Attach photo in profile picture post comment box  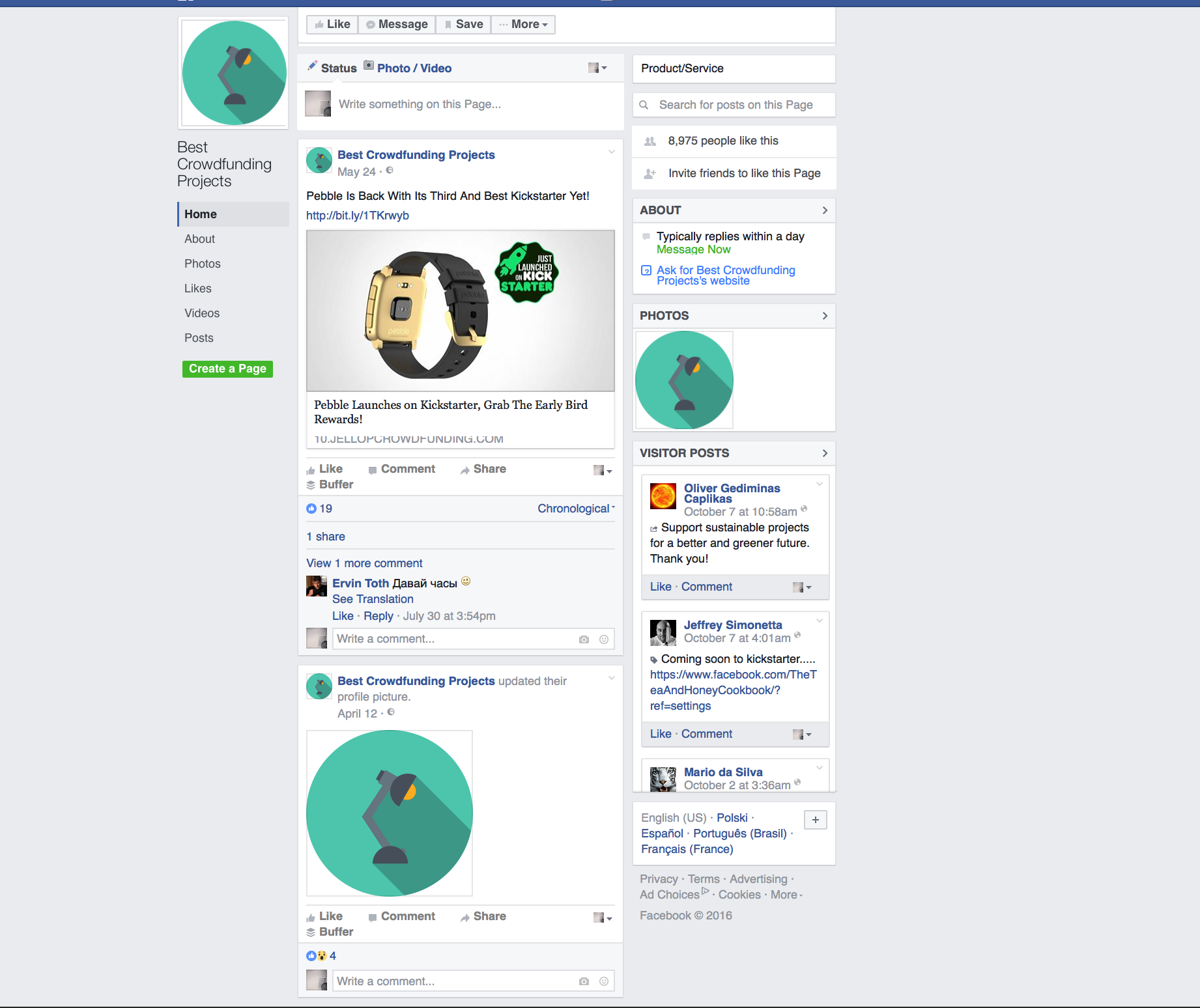(x=584, y=981)
